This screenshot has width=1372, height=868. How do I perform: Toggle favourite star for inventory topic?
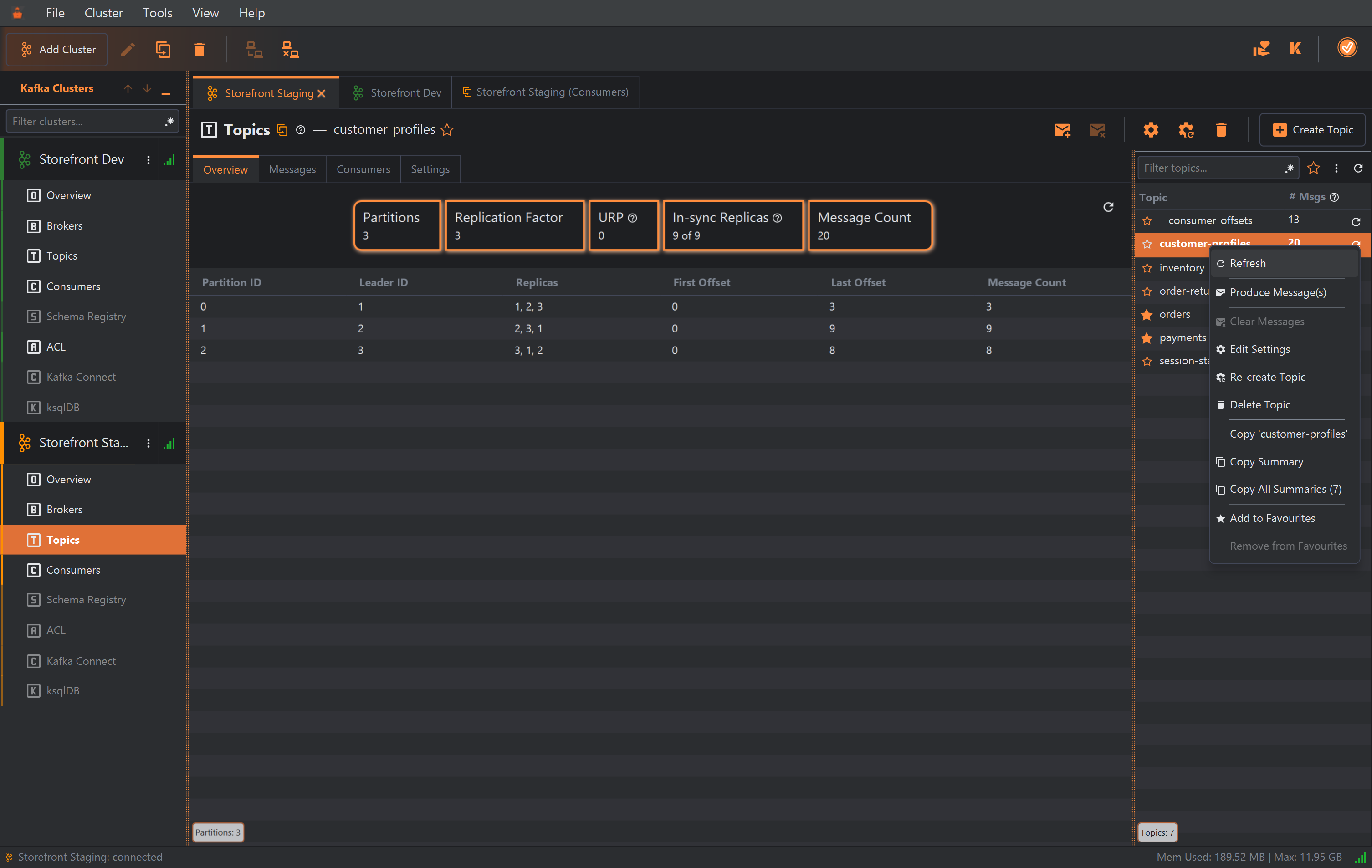pyautogui.click(x=1147, y=268)
